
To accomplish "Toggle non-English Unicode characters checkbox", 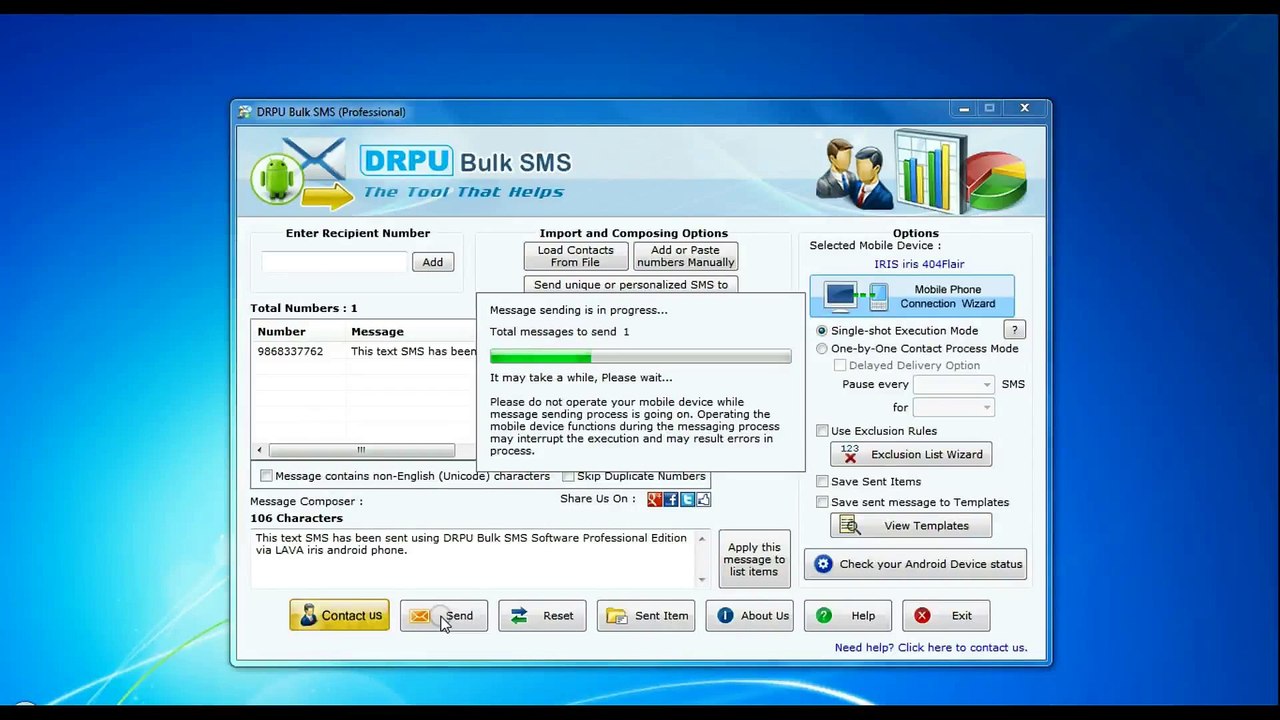I will (x=266, y=477).
